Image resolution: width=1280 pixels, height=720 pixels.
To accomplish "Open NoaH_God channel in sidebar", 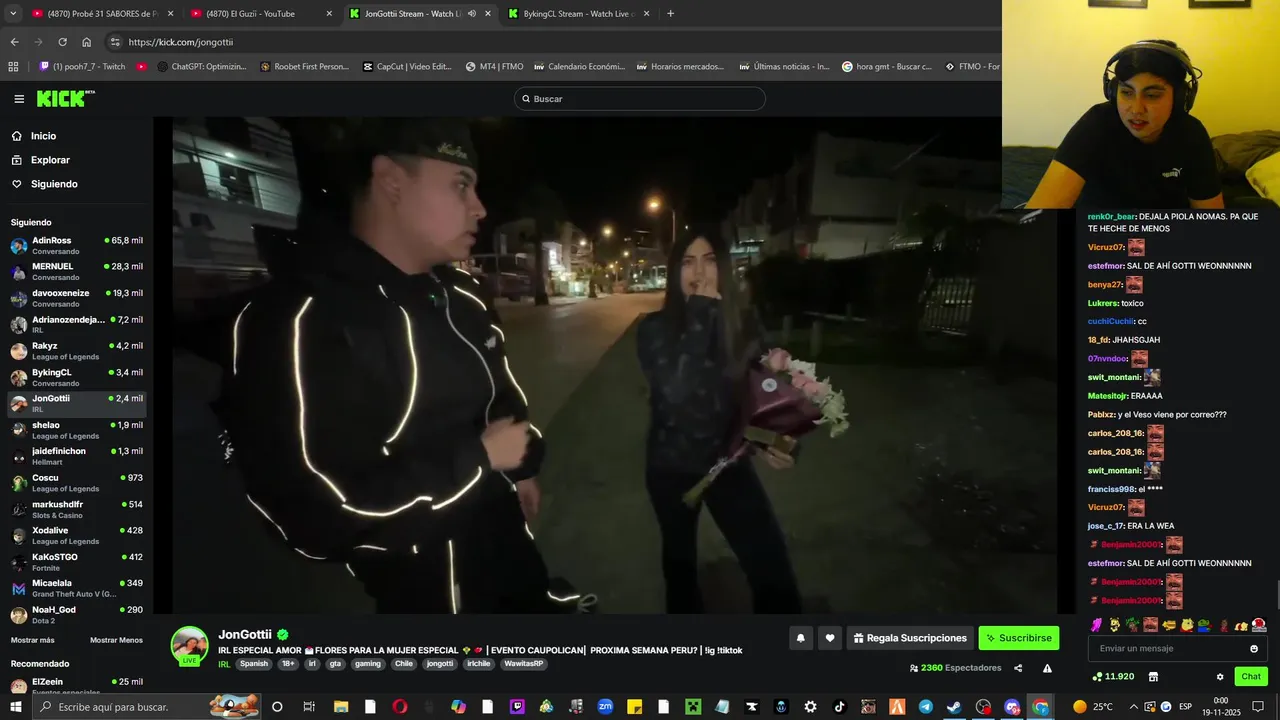I will pos(77,614).
